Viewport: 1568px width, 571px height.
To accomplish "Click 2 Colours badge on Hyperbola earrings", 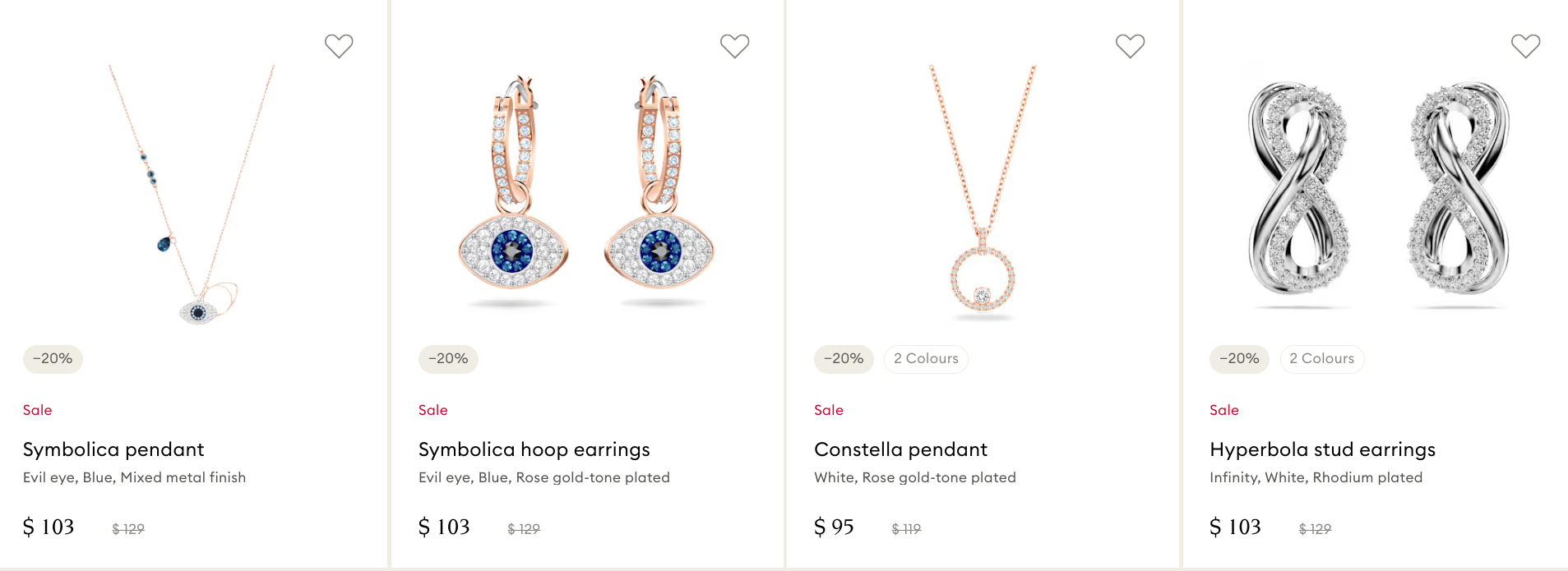I will click(1321, 359).
